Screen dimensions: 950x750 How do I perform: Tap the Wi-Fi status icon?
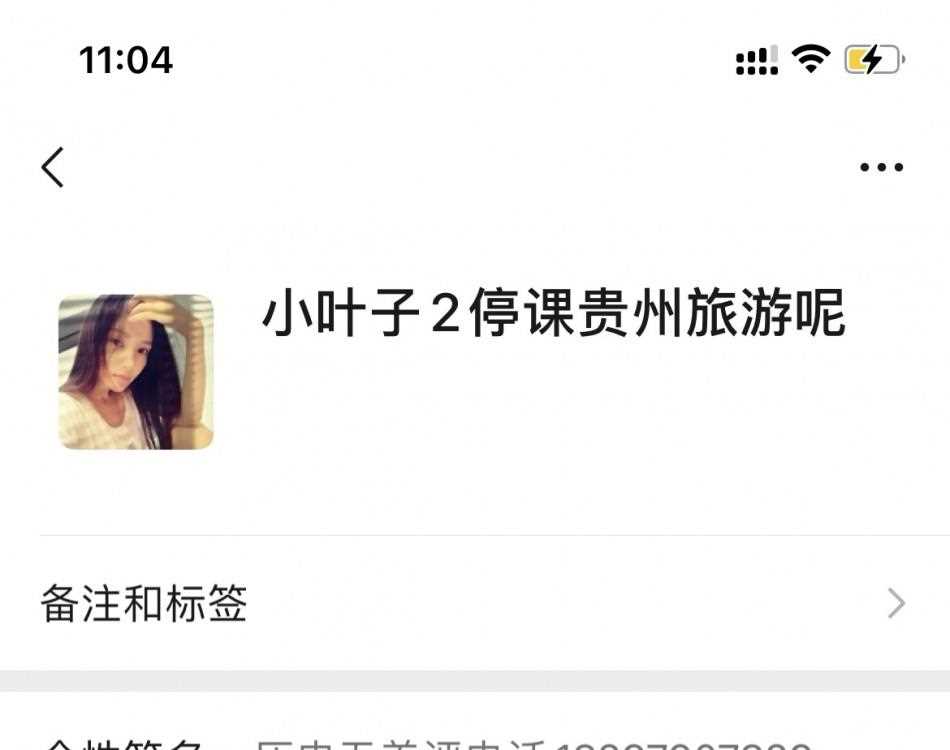[x=811, y=59]
